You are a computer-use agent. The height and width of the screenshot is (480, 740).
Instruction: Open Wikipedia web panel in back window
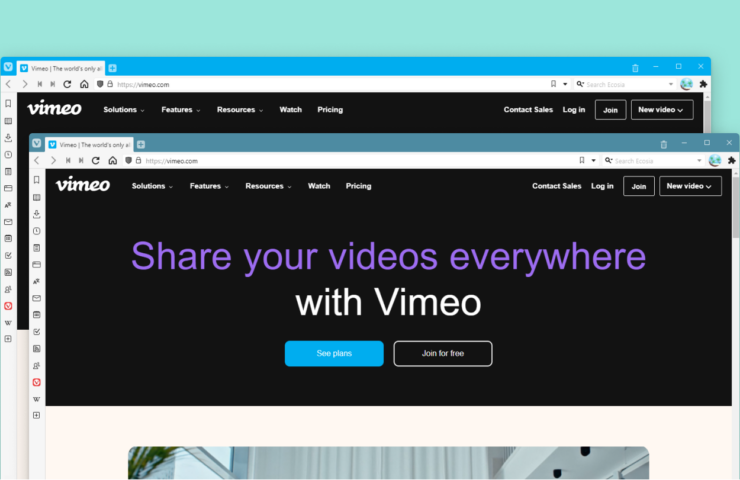[x=8, y=323]
